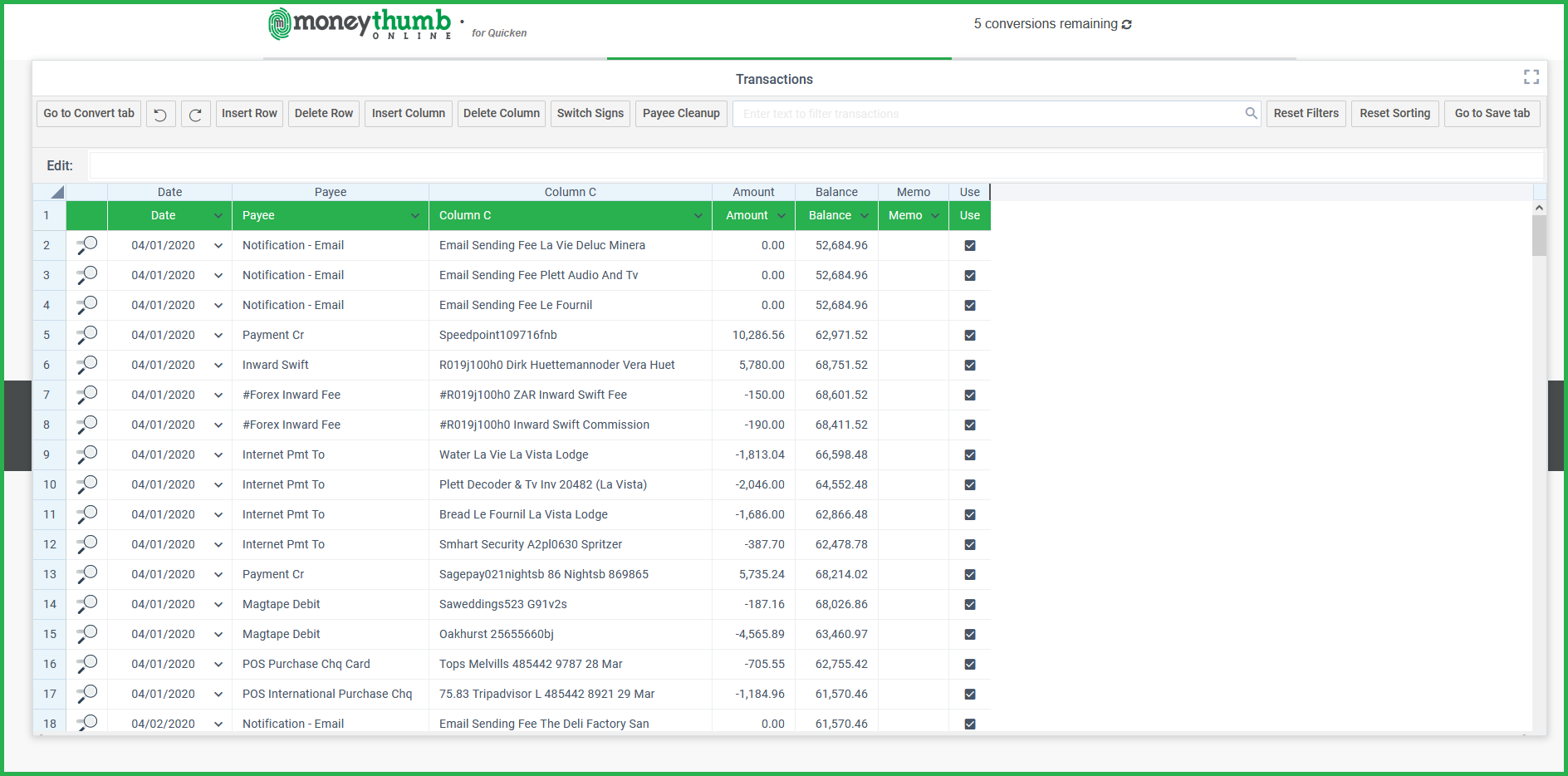Click the magnifier icon on row 5
This screenshot has height=776, width=1568.
pos(86,335)
